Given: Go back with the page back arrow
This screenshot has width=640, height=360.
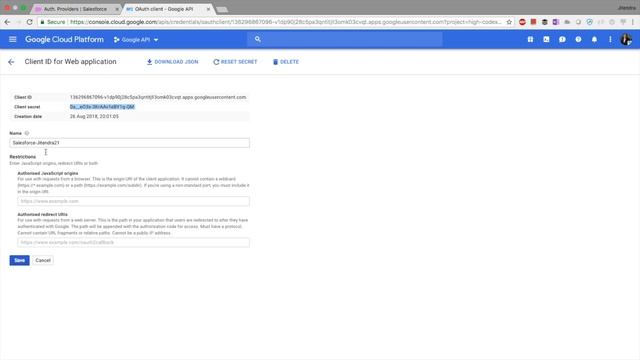Looking at the screenshot, I should 11,62.
